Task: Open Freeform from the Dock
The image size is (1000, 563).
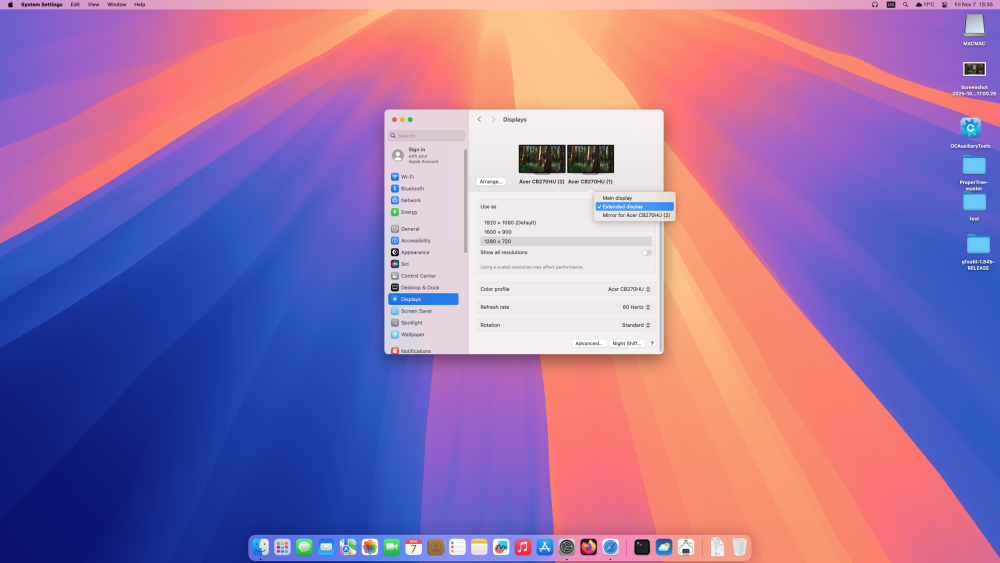Action: [501, 547]
